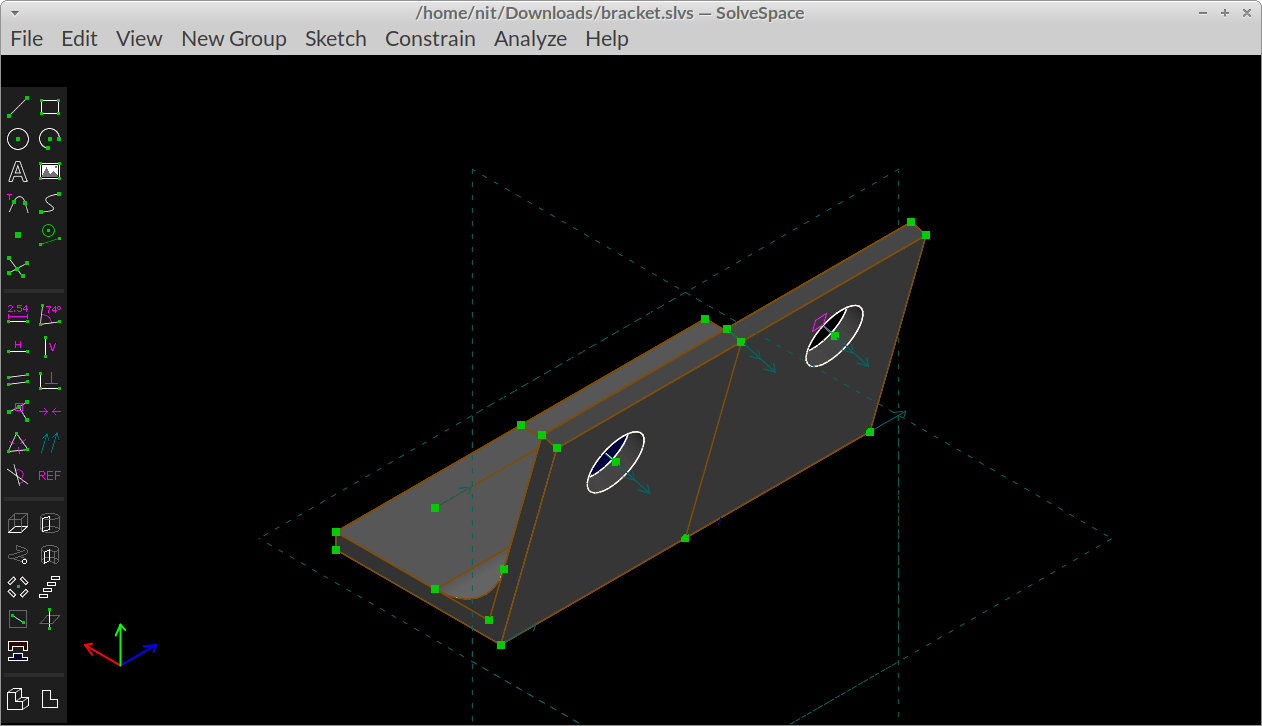1262x726 pixels.
Task: Select the arc of circle tool
Action: pos(49,139)
